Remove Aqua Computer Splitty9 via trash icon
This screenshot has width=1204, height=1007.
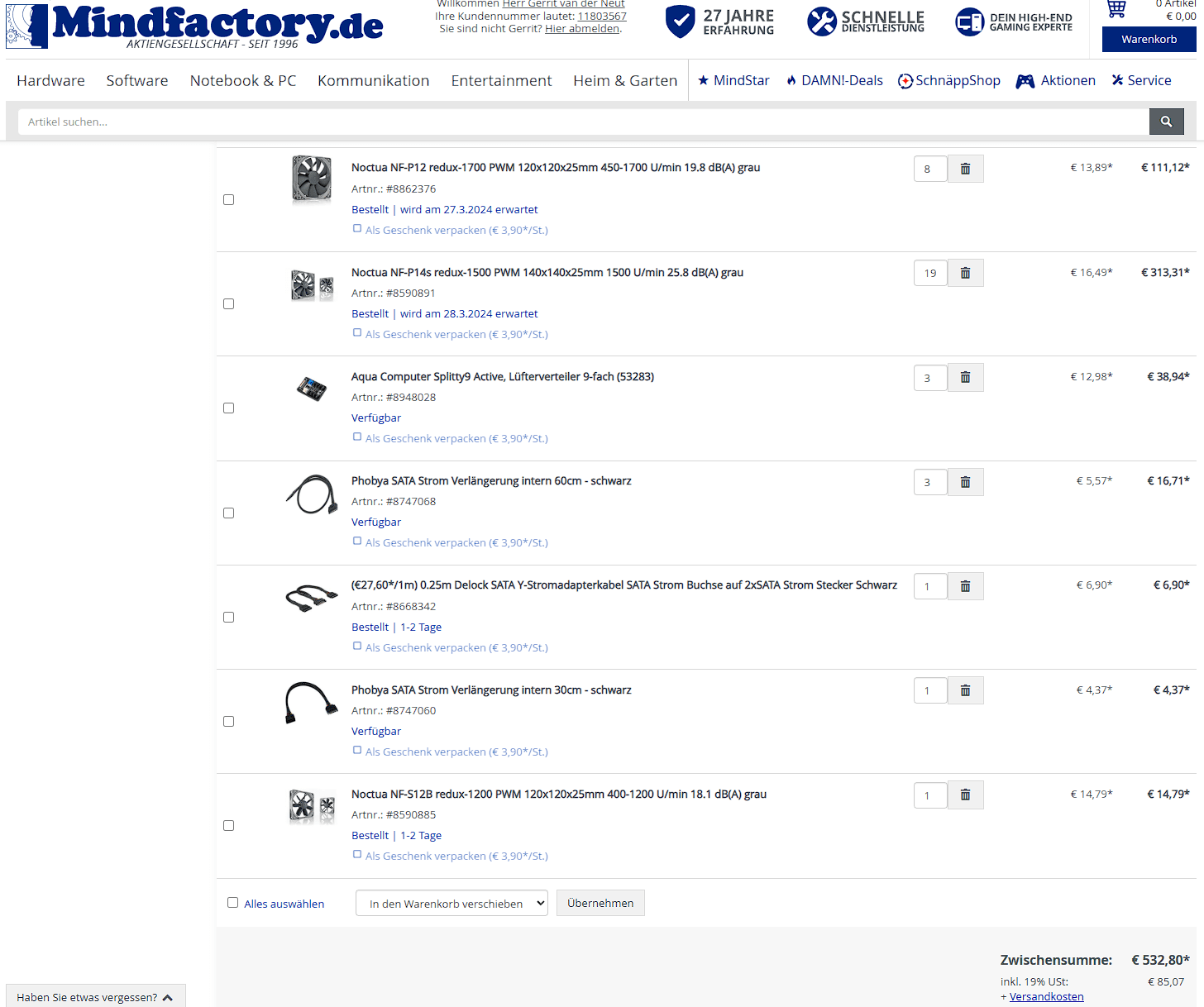[965, 377]
